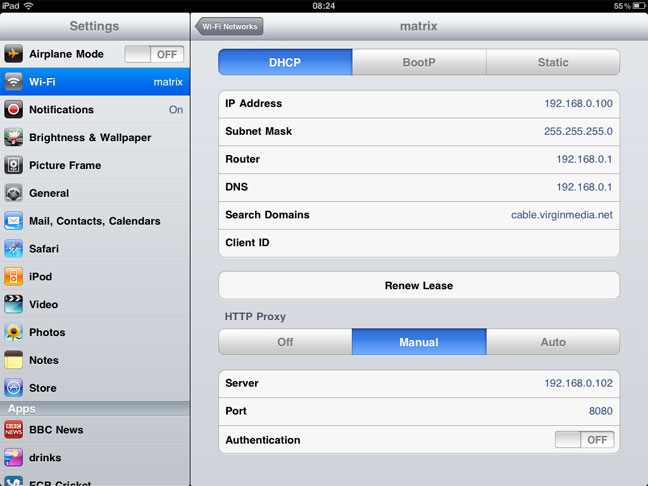
Task: Set HTTP Proxy to Manual
Action: (x=419, y=342)
